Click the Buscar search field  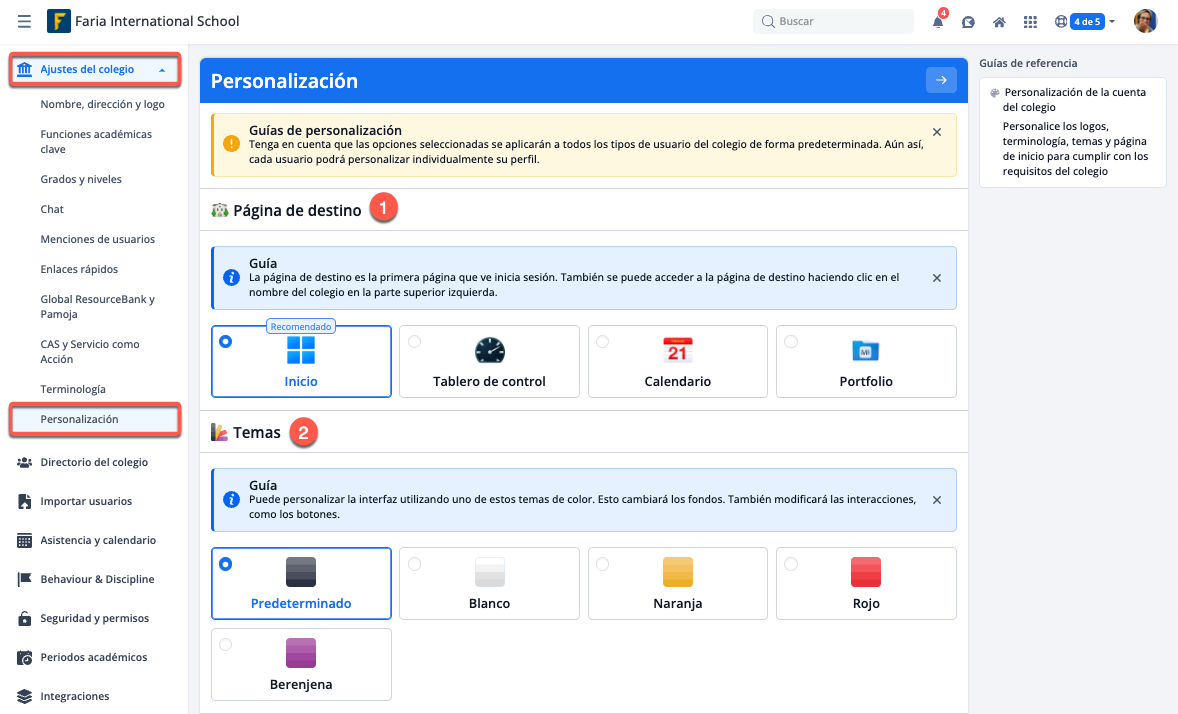[x=833, y=21]
